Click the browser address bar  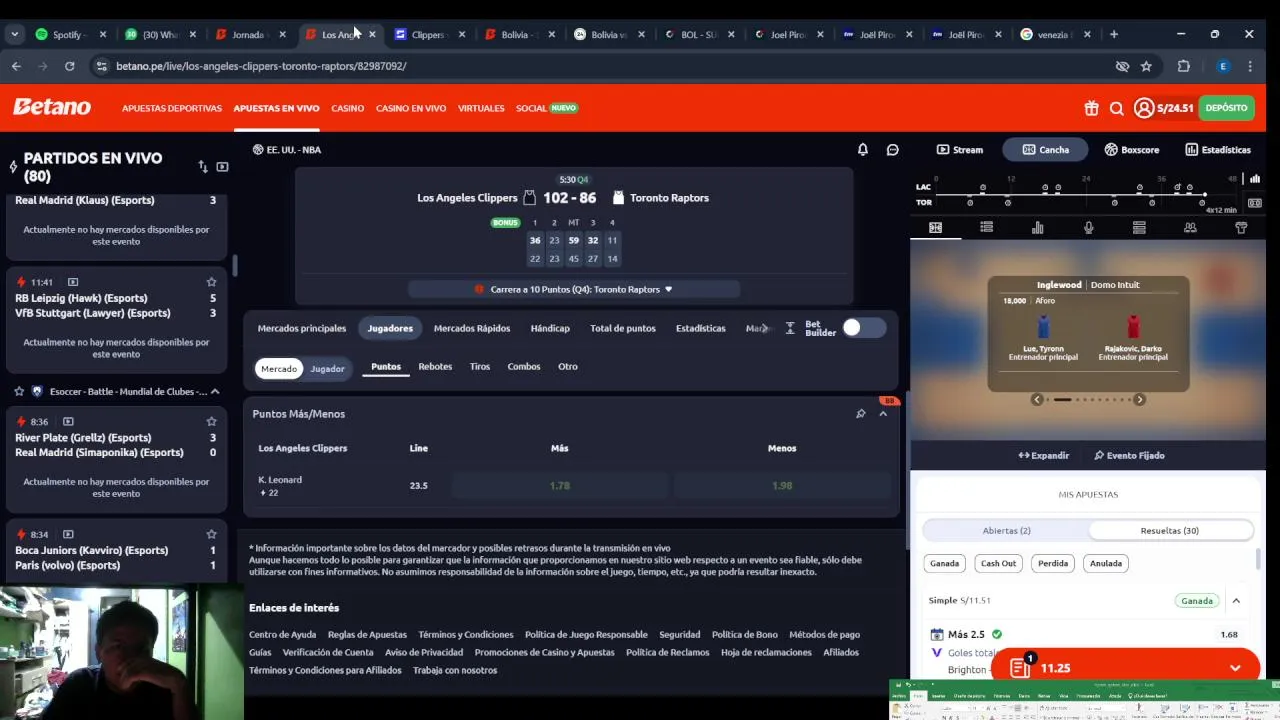pyautogui.click(x=600, y=66)
